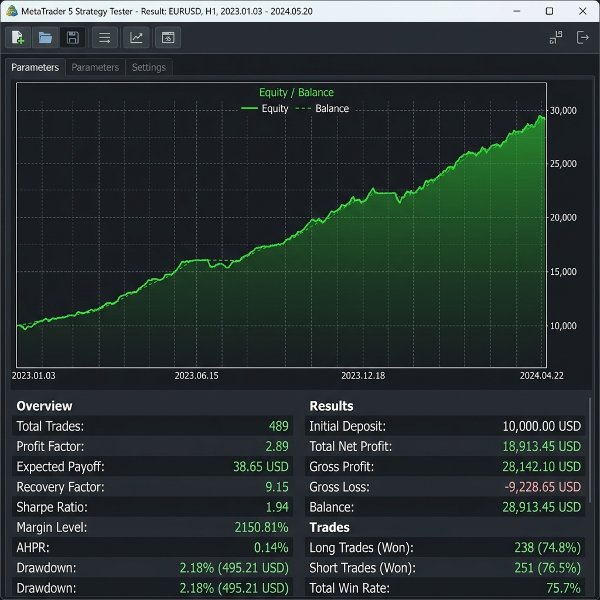600x600 pixels.
Task: Click the detach window icon top right
Action: (556, 38)
